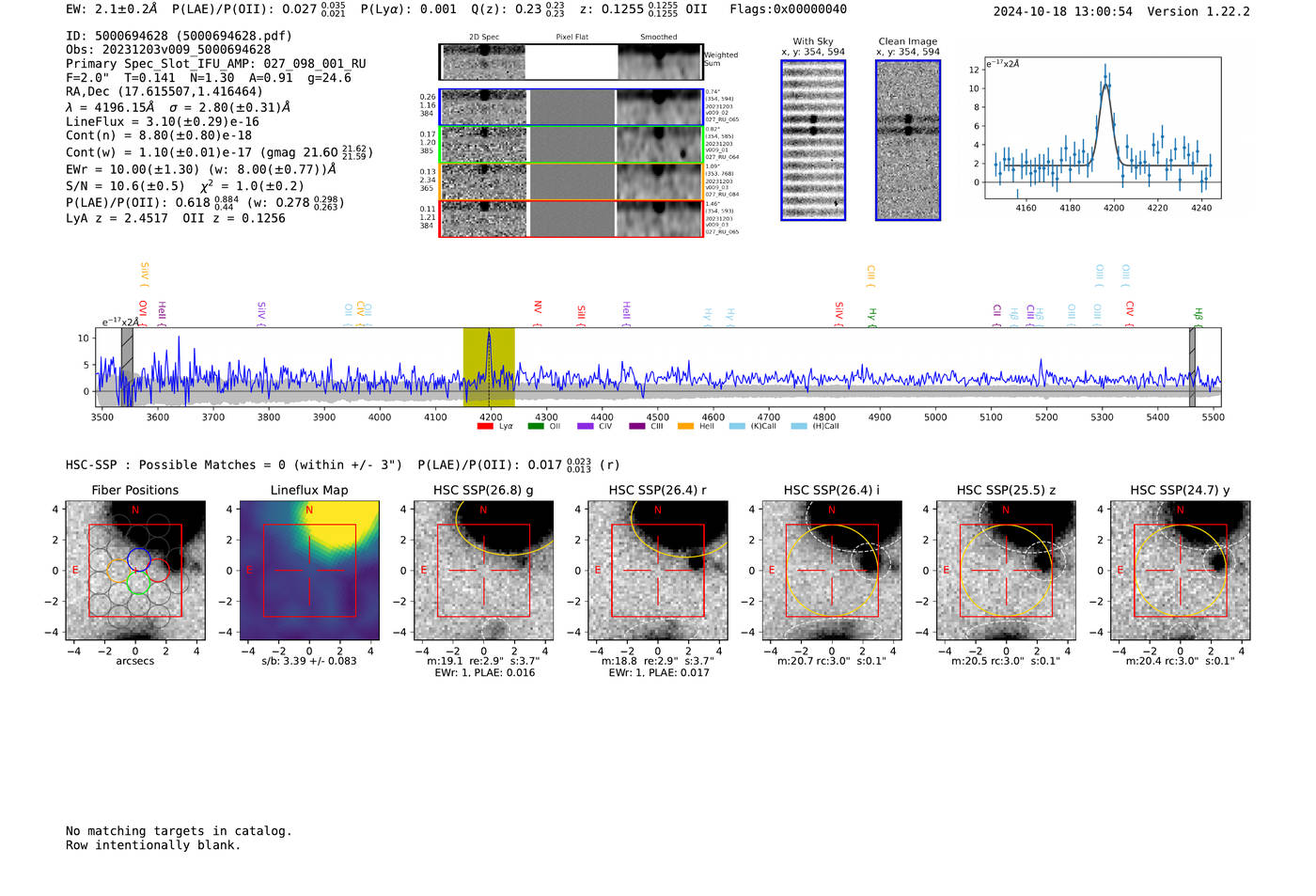Select the red-bordered fiber spectrum row
This screenshot has height=896, width=1316.
coord(572,219)
